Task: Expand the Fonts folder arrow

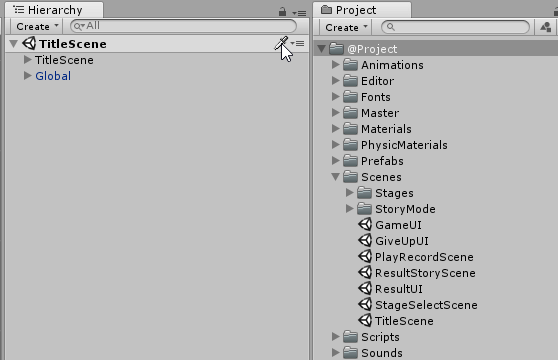Action: pyautogui.click(x=335, y=96)
